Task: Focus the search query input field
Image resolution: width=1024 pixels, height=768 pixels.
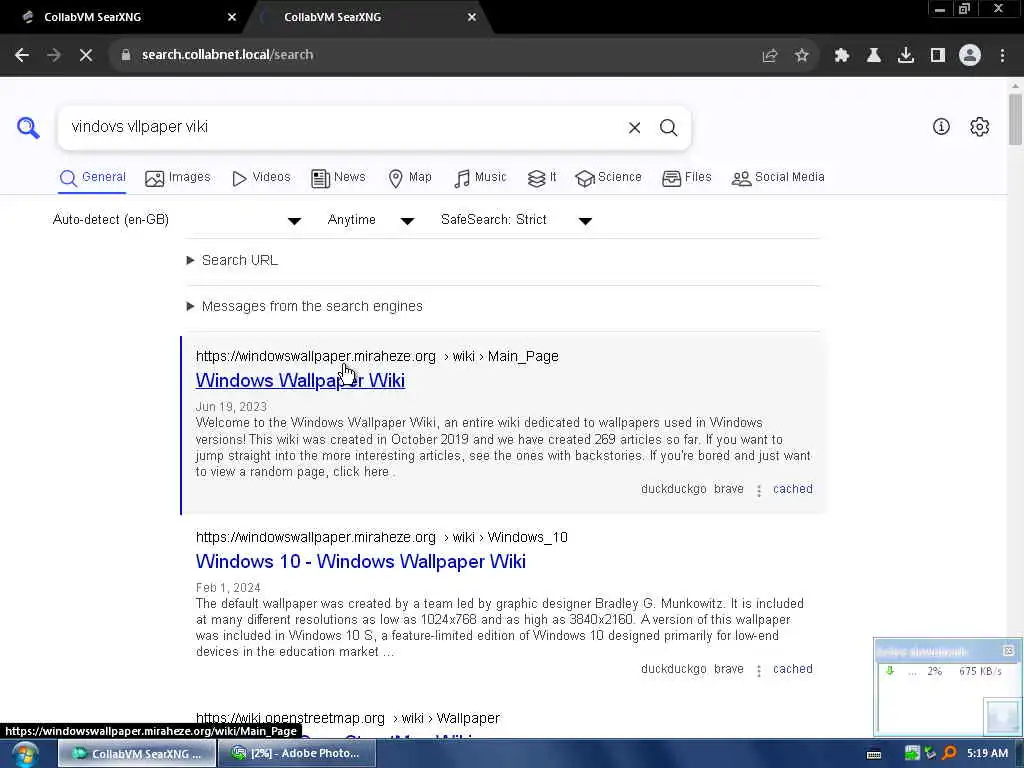Action: [344, 127]
